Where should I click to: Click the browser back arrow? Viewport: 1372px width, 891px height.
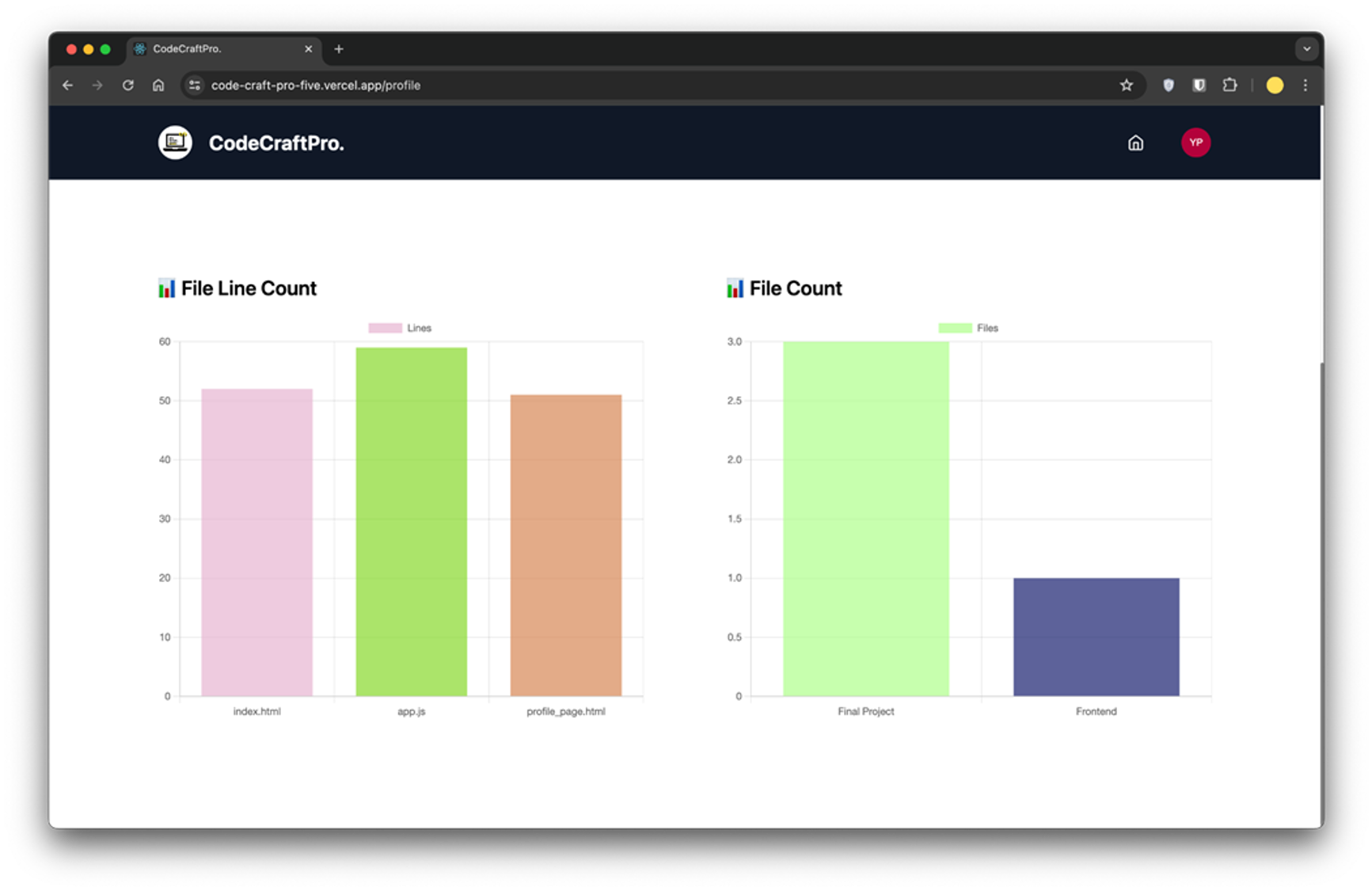click(x=68, y=86)
